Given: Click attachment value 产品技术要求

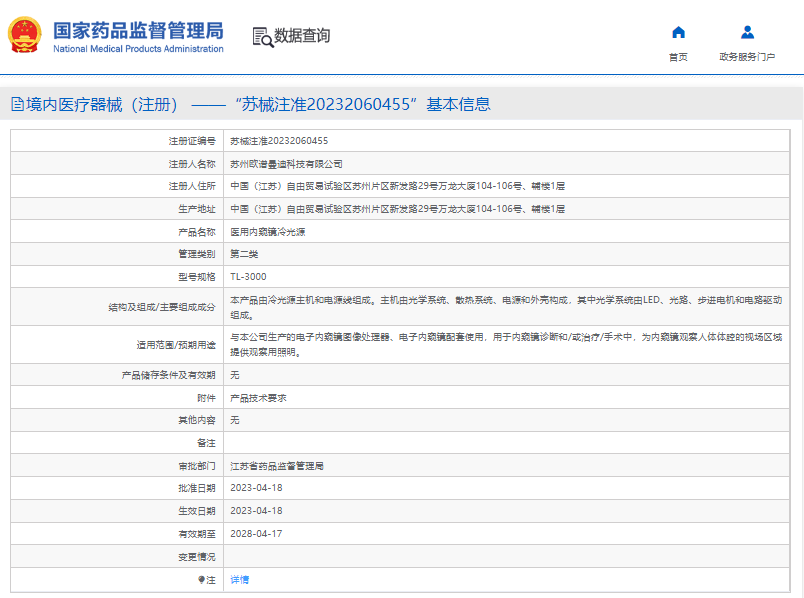Looking at the screenshot, I should tap(258, 398).
